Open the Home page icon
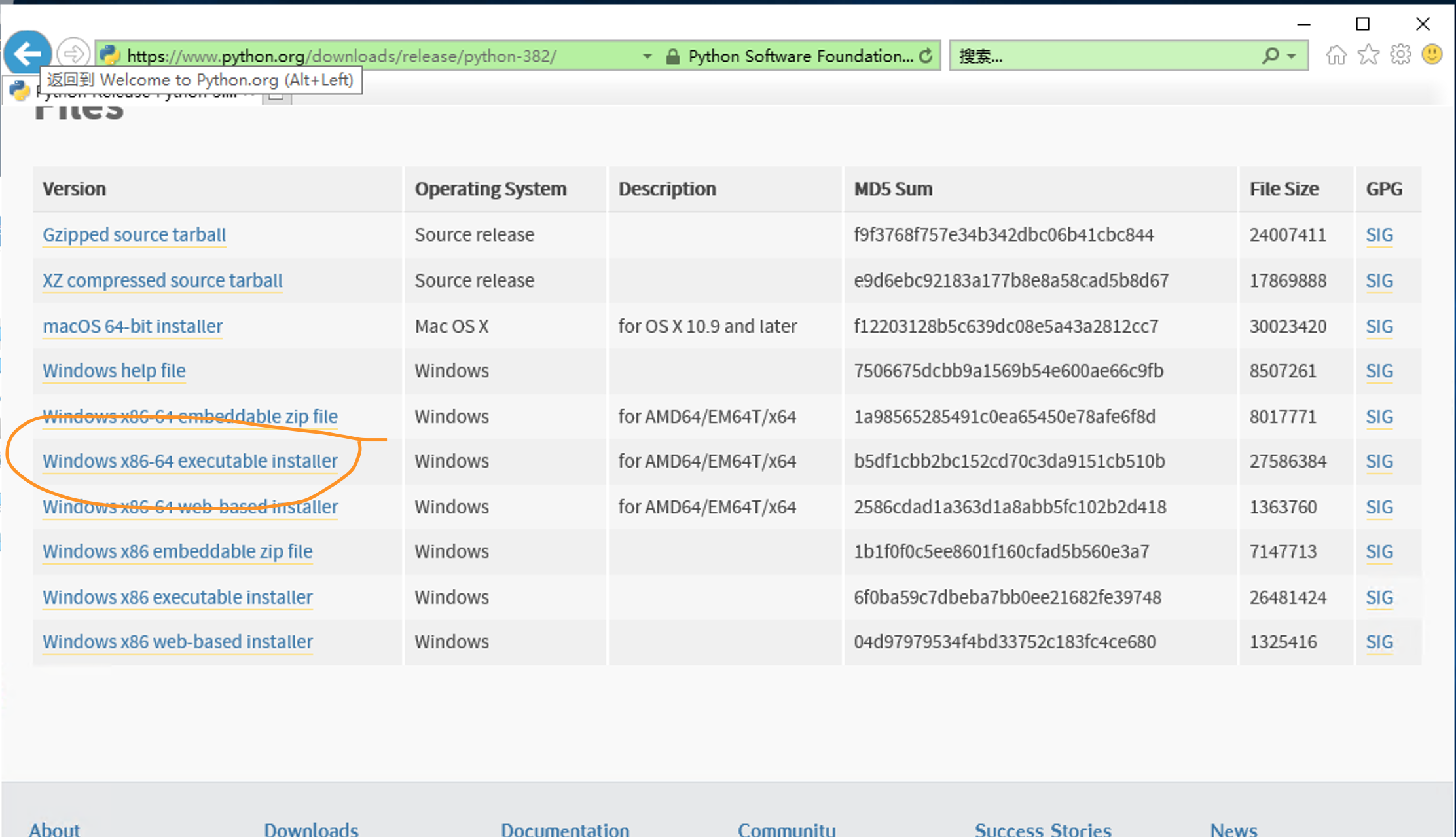 [x=1336, y=55]
